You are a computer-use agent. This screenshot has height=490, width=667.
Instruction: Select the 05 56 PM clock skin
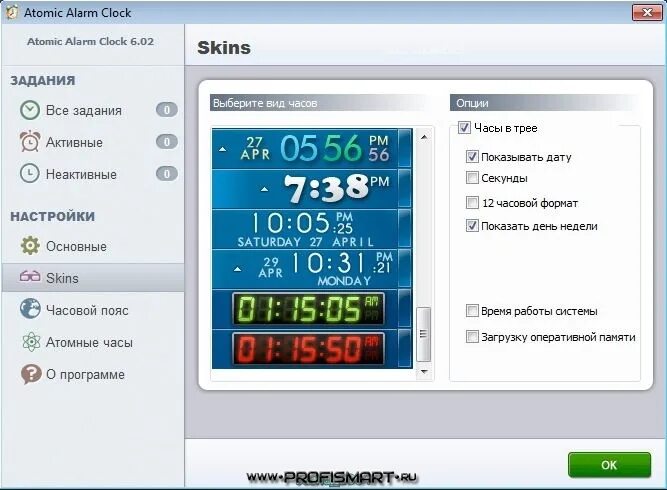(x=312, y=148)
